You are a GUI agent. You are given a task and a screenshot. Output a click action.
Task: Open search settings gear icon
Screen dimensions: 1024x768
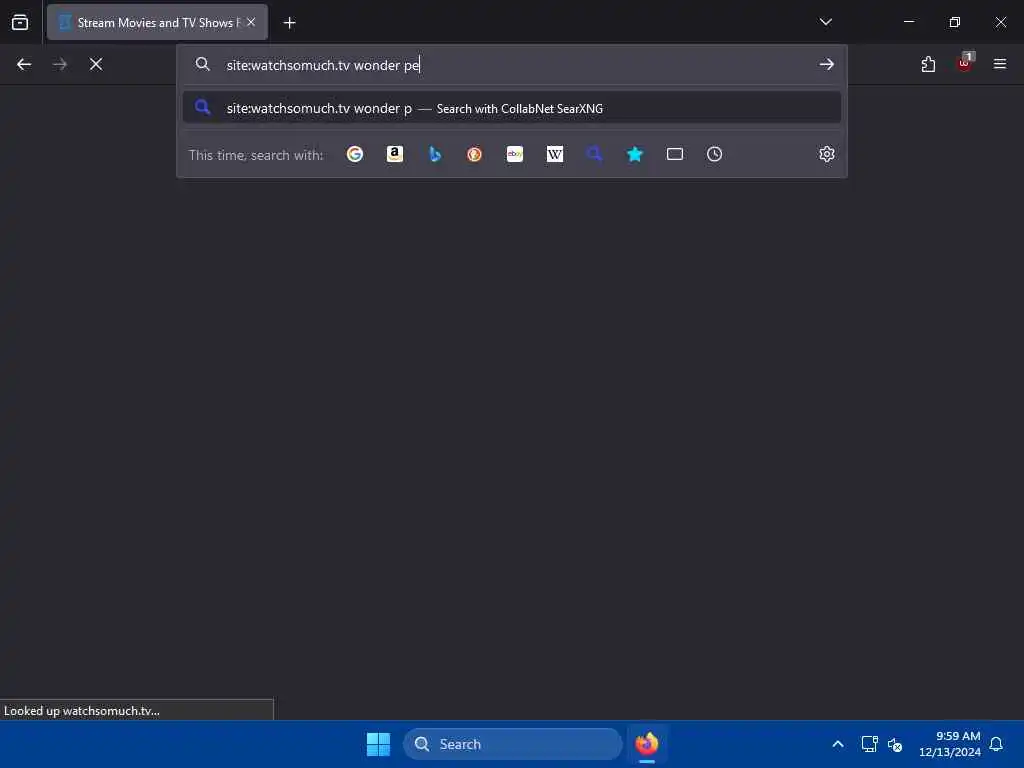coord(827,154)
